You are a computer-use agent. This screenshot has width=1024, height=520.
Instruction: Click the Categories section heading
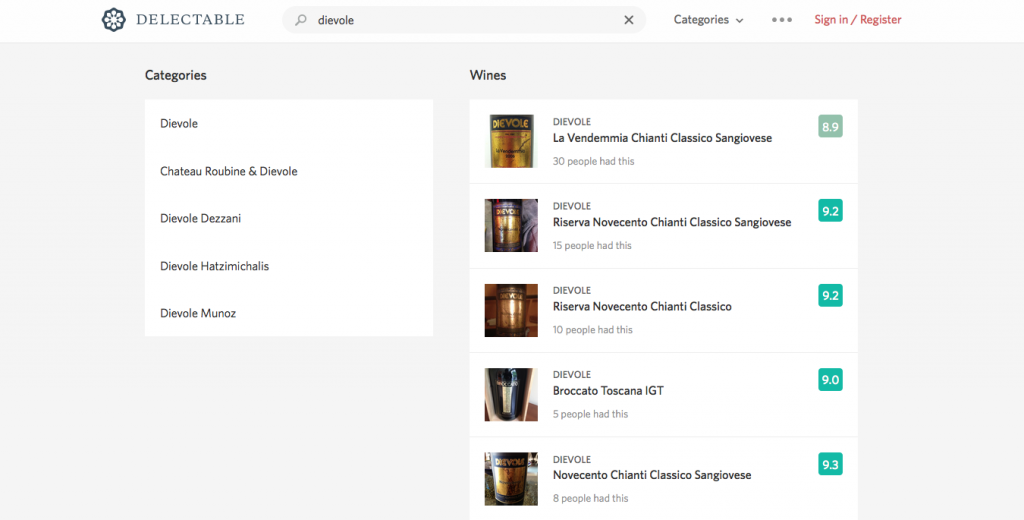click(176, 75)
